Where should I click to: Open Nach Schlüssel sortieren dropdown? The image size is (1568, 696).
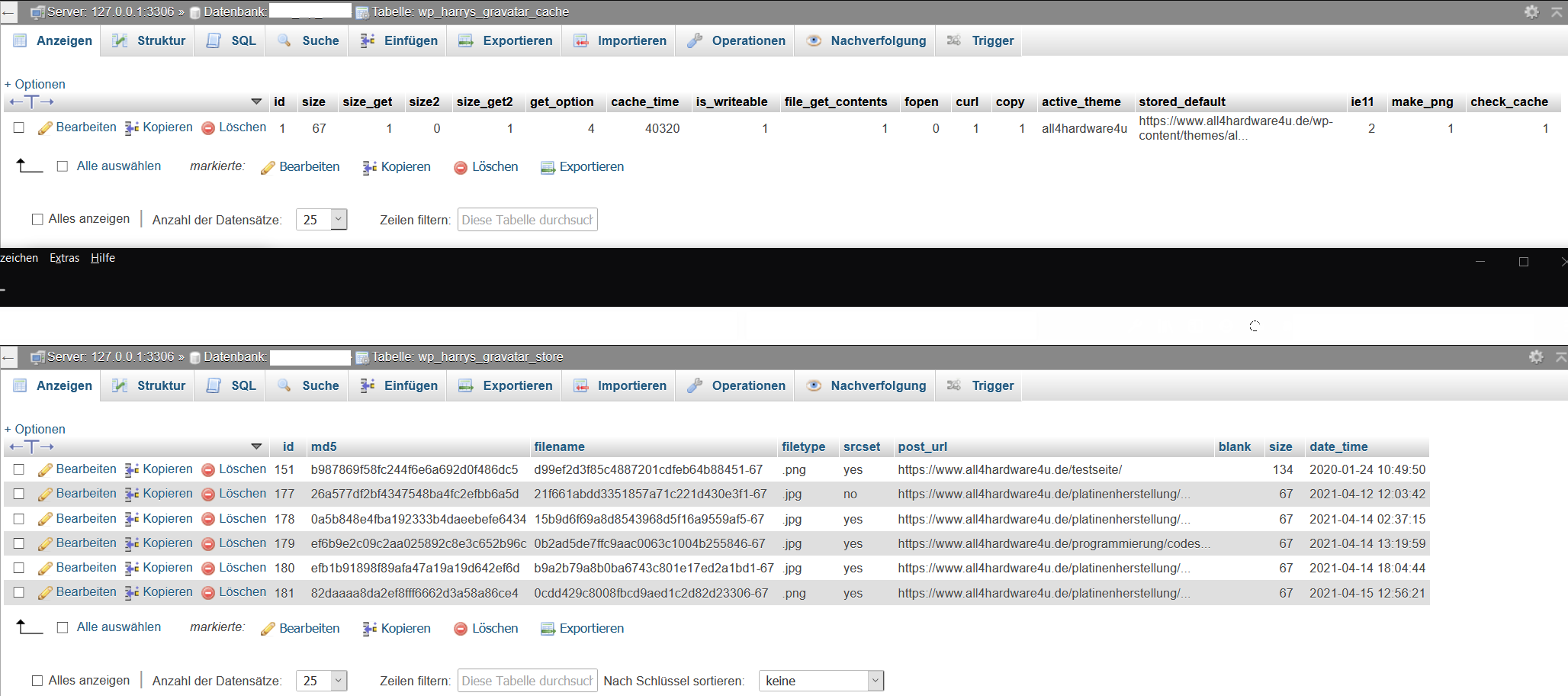tap(821, 681)
